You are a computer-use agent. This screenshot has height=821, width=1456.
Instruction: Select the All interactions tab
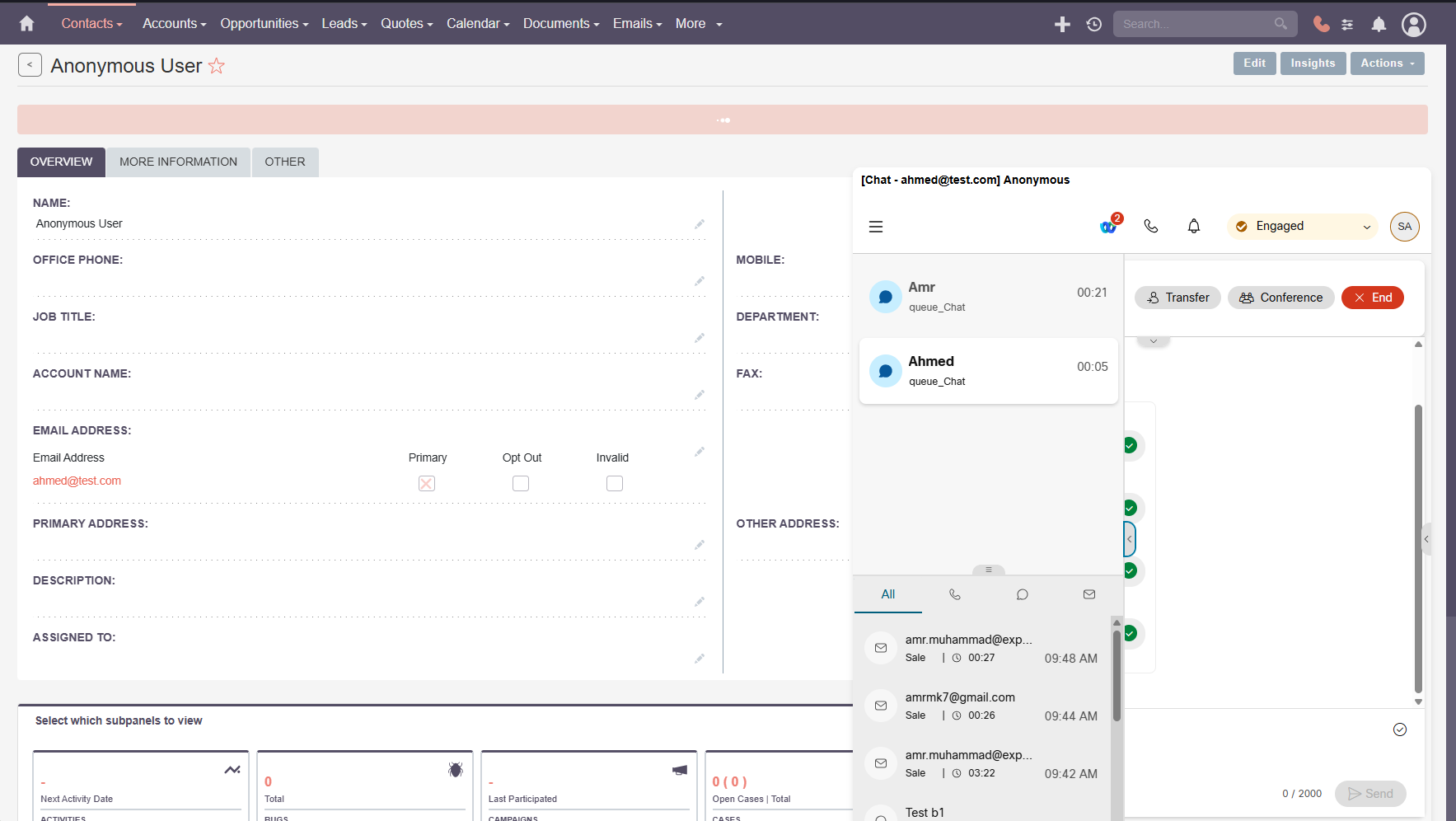pos(887,594)
